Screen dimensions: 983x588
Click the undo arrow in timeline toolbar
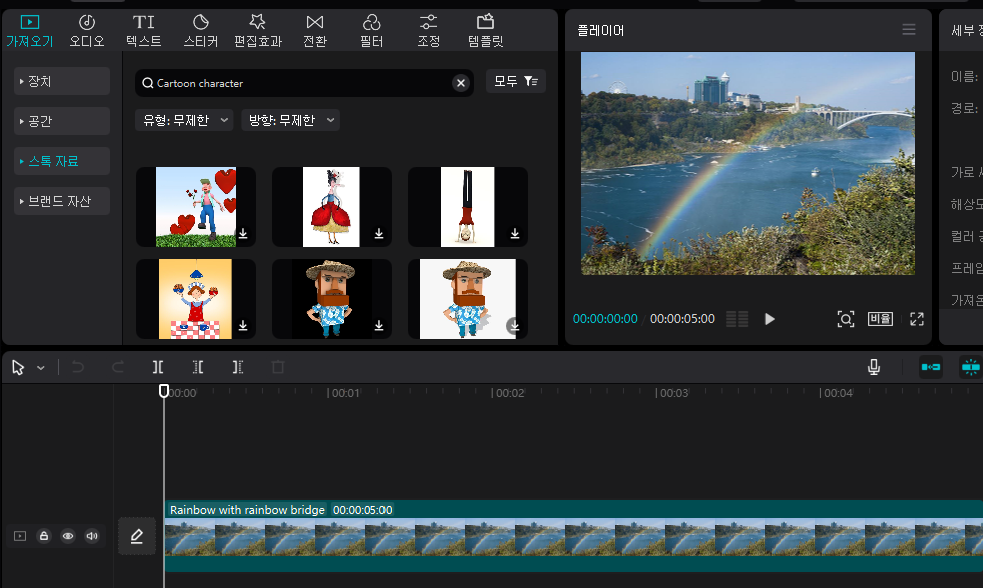tap(78, 367)
